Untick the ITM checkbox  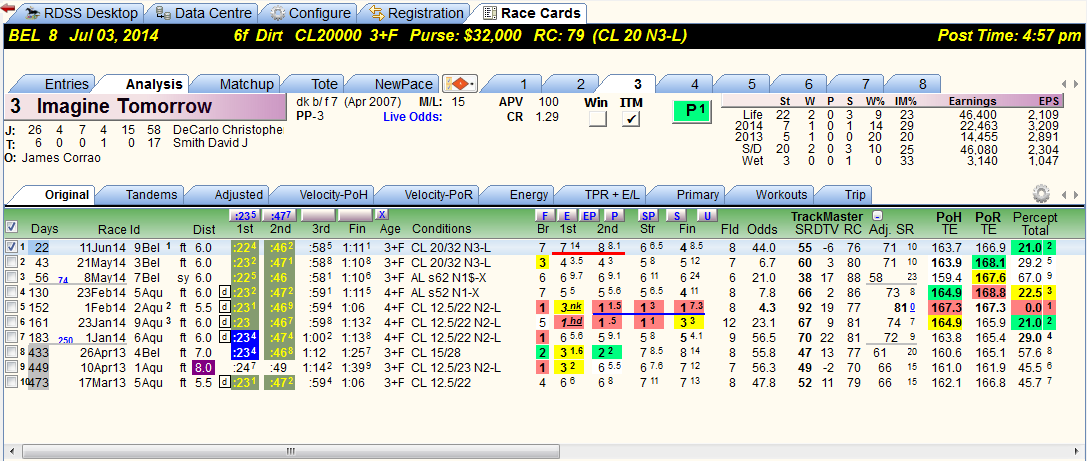631,119
